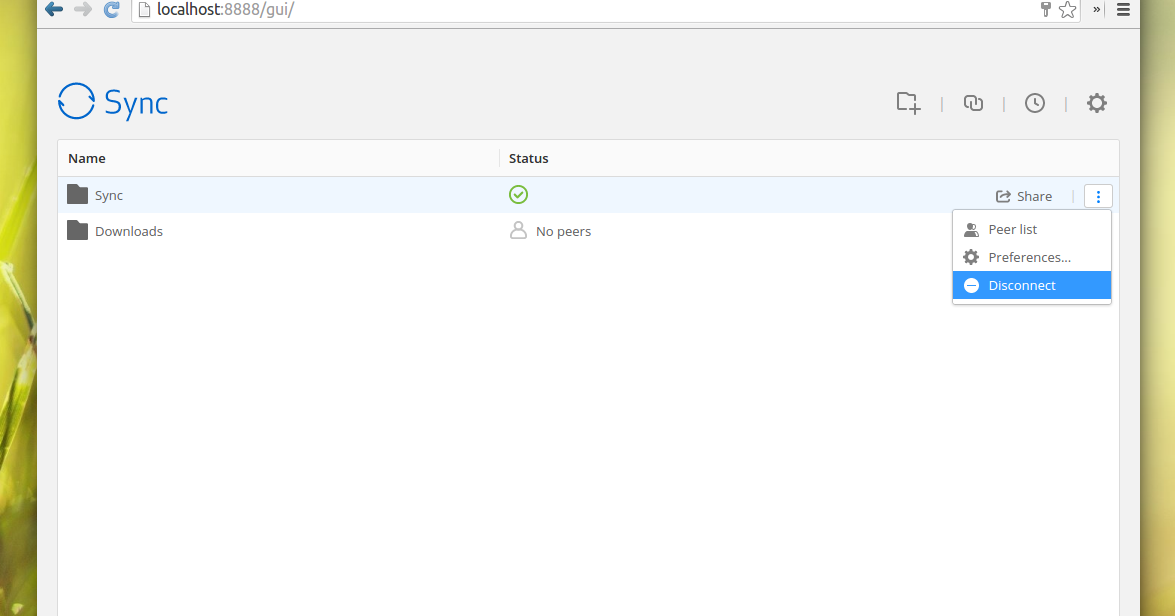Open the three-dot menu on Sync row

coord(1098,196)
